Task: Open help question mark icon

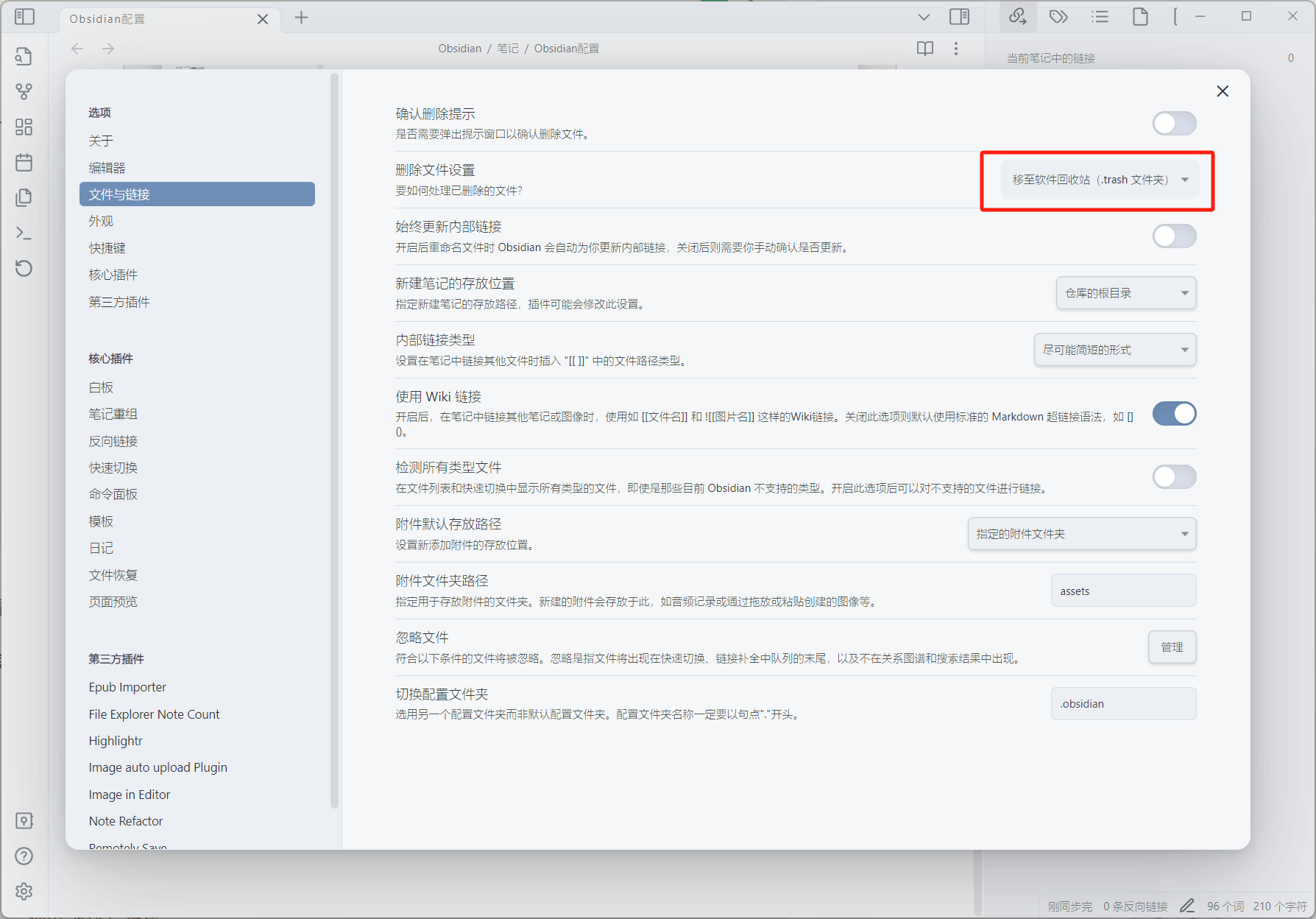Action: (x=24, y=856)
